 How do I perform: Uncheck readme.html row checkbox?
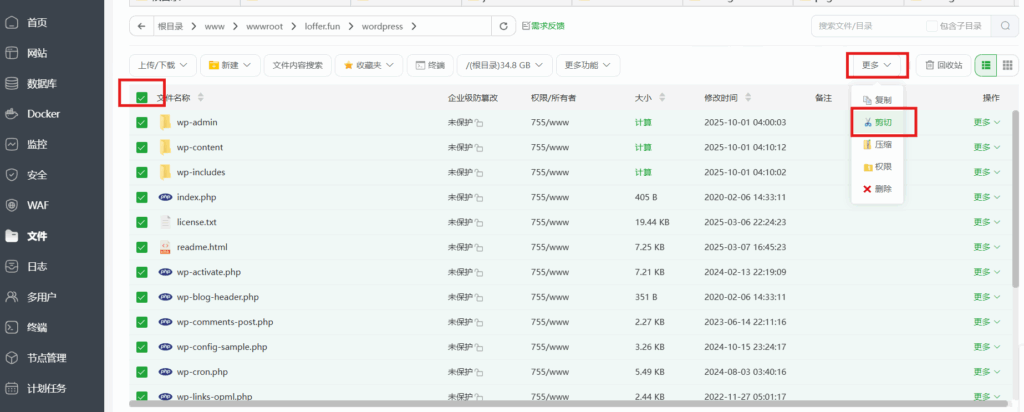(142, 247)
